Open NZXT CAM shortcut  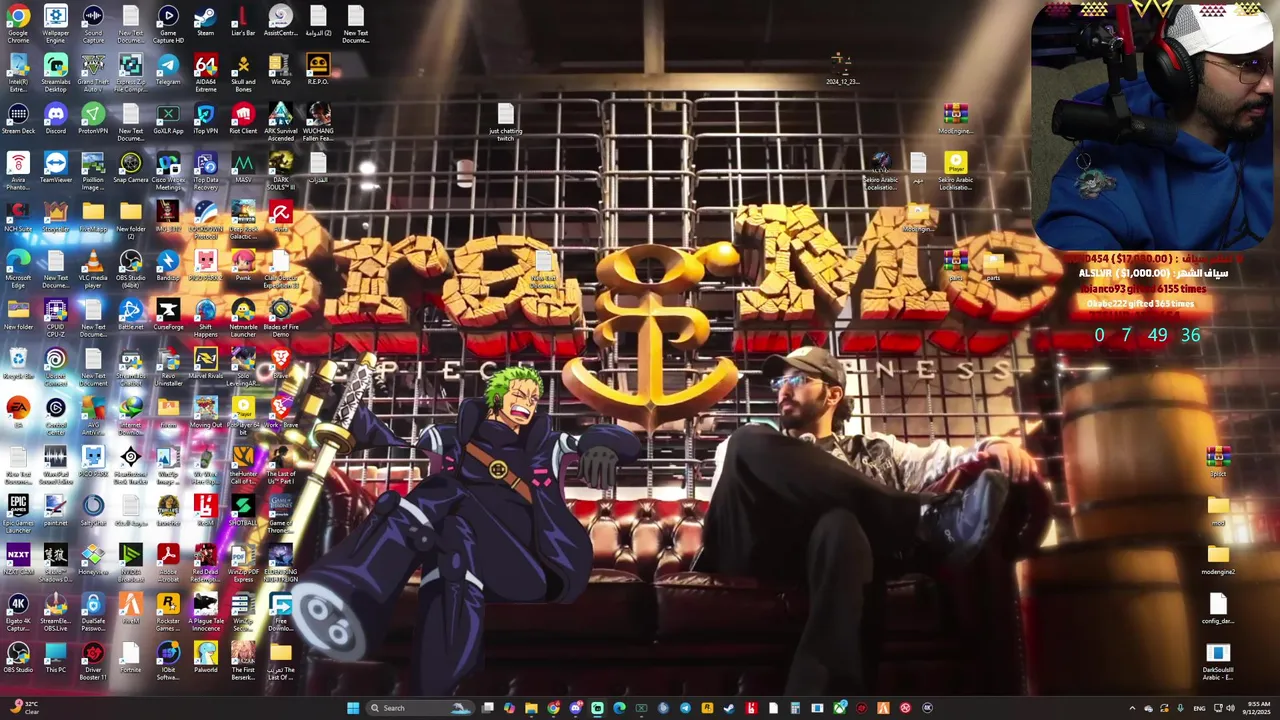18,561
